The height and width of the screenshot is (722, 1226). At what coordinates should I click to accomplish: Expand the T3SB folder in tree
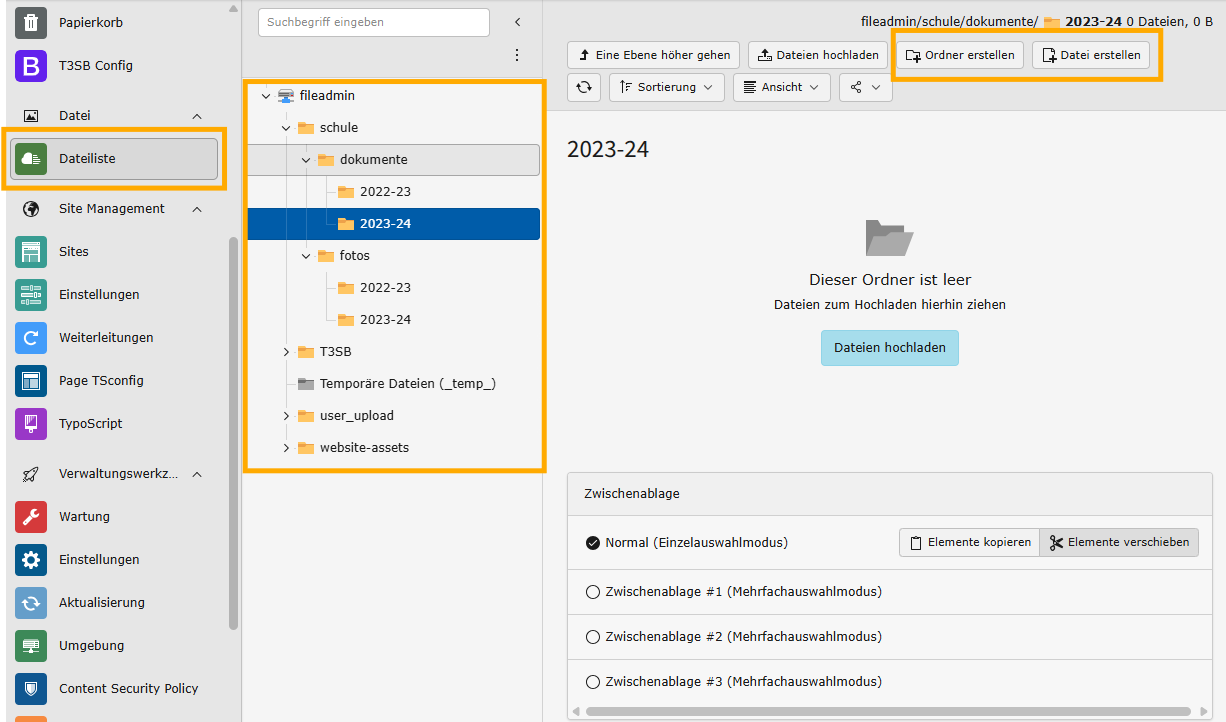[x=286, y=352]
